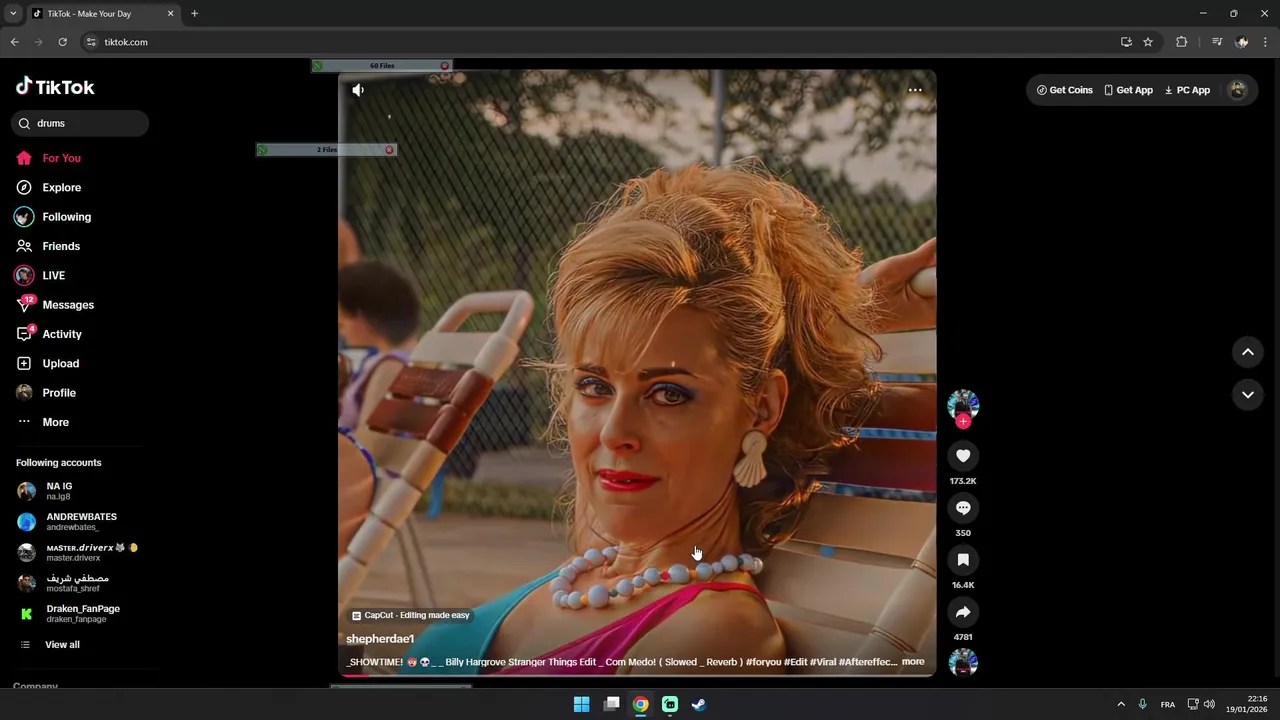Screen dimensions: 1280x720
Task: Open the ANDREWBATES following account
Action: click(80, 521)
